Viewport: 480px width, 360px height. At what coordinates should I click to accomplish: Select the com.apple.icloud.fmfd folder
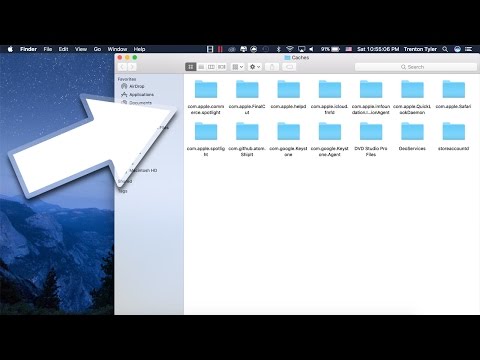(330, 97)
